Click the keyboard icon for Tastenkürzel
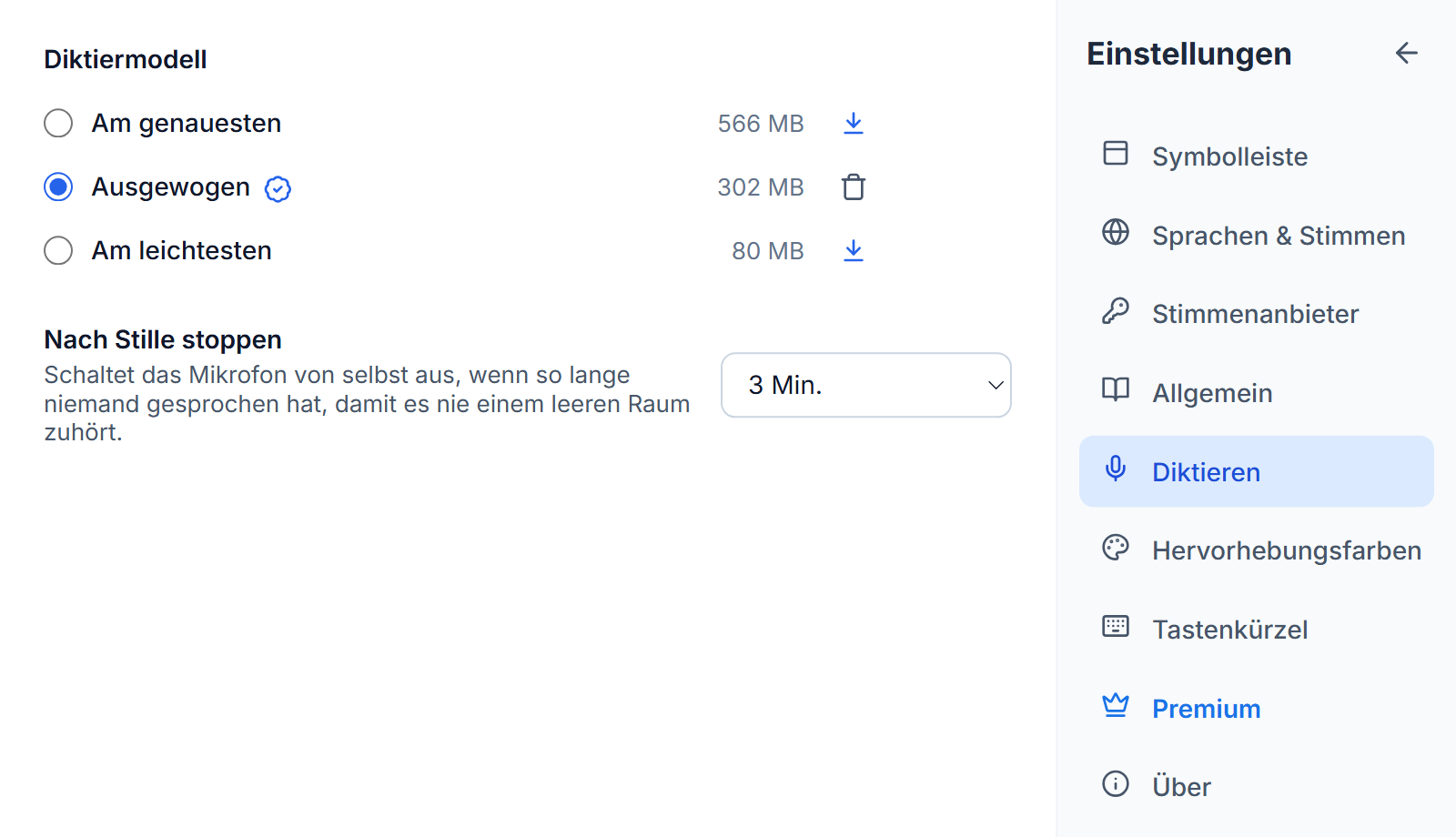 (1116, 626)
